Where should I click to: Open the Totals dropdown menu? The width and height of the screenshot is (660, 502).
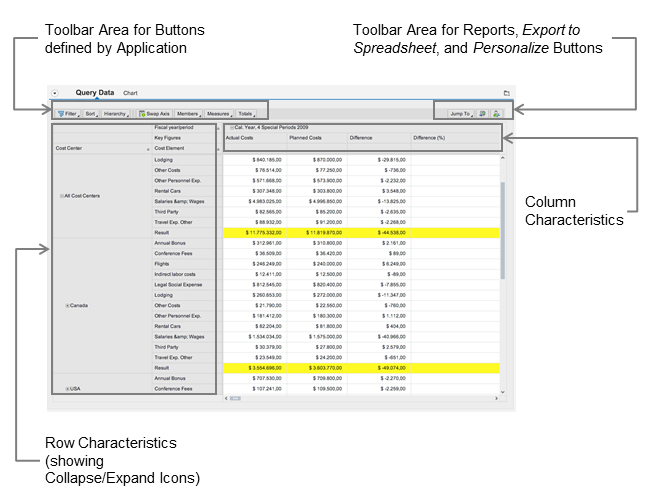pos(246,114)
